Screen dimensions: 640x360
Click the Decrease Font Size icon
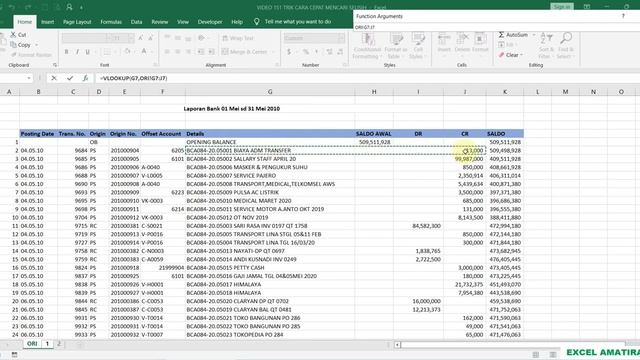(x=151, y=38)
